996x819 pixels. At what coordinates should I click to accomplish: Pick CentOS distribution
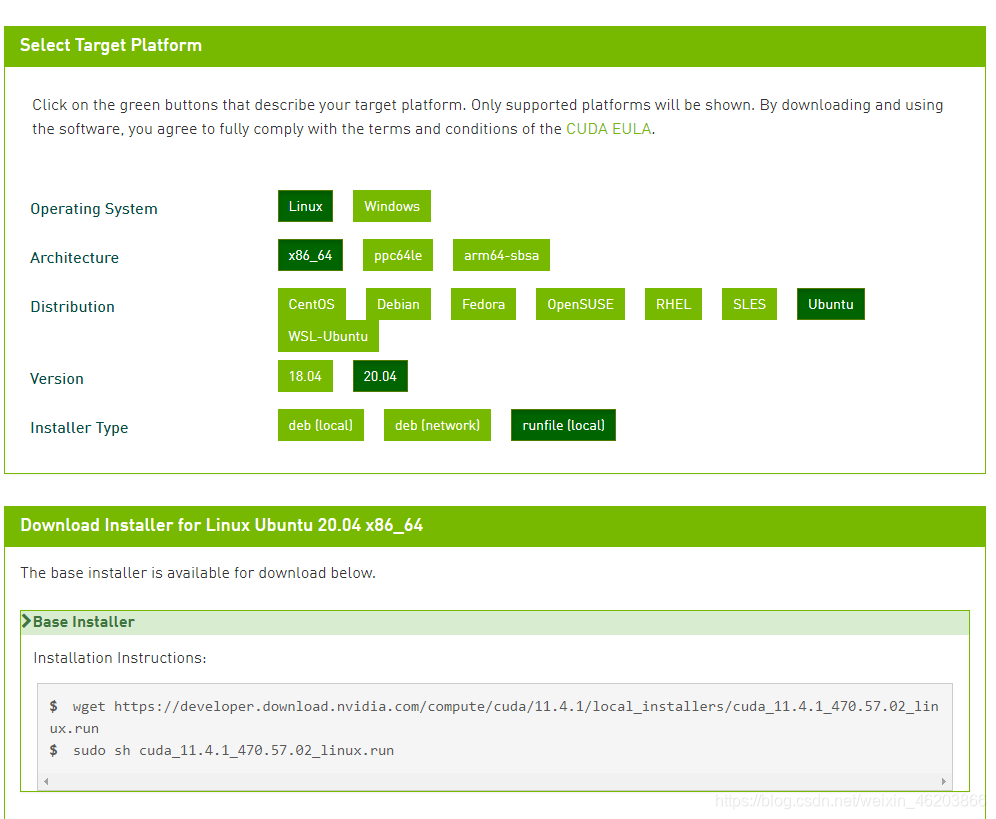click(311, 304)
